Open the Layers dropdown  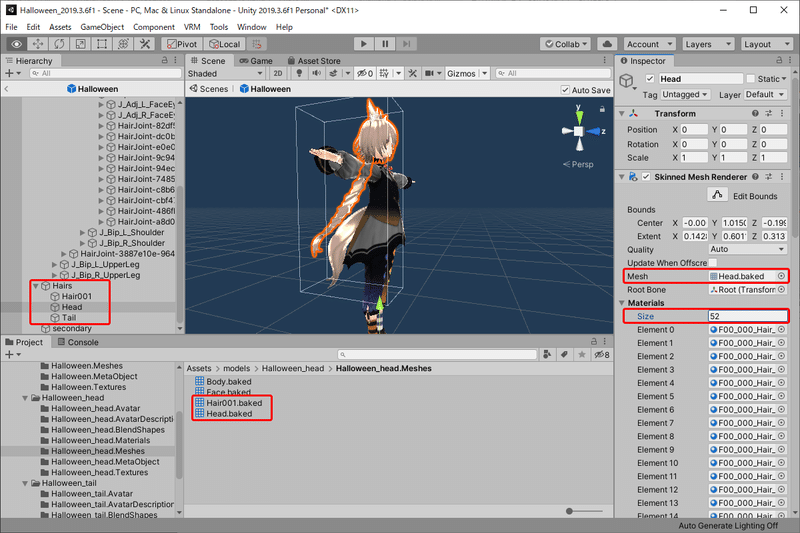coord(708,44)
